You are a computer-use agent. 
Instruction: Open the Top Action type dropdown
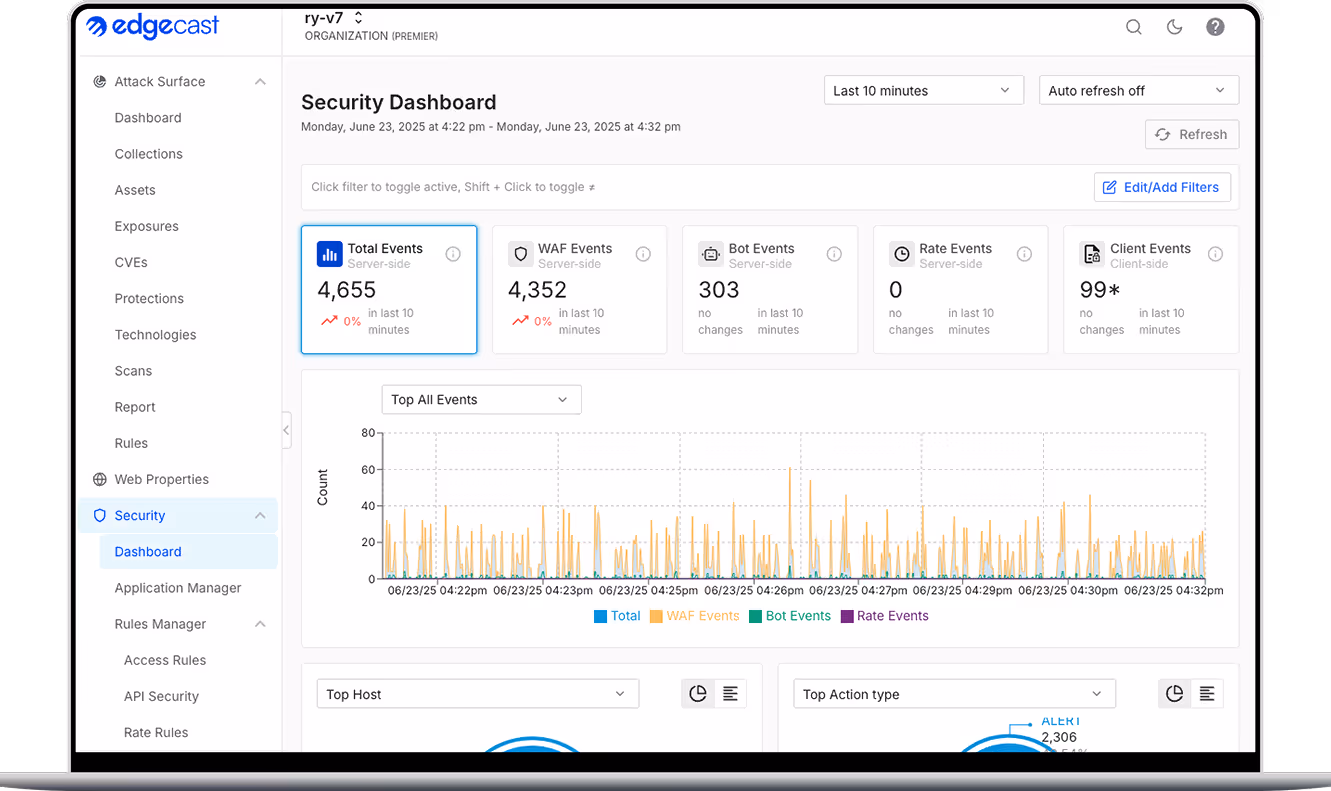point(954,694)
